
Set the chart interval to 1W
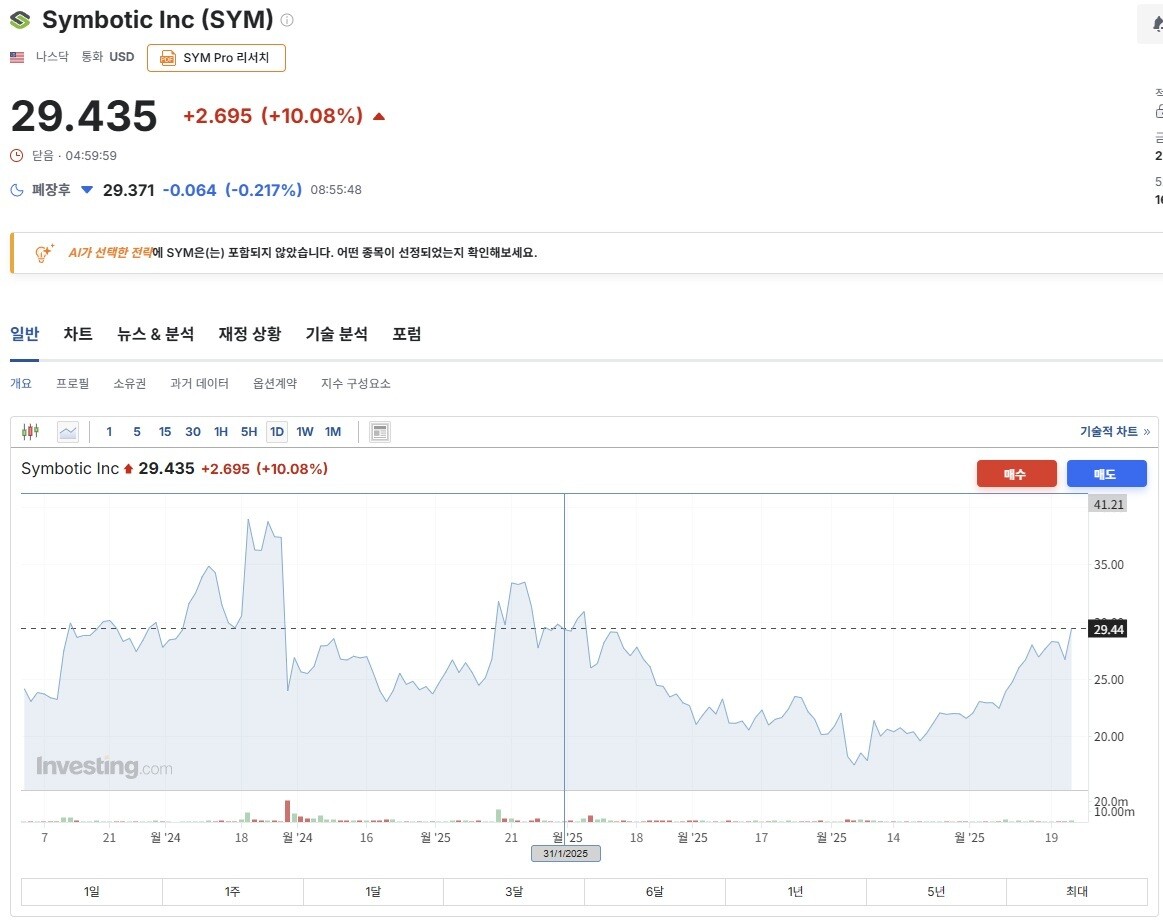(305, 432)
